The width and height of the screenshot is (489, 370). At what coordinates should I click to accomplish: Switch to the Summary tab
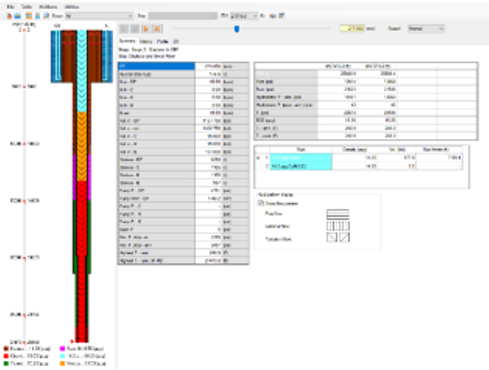click(x=127, y=41)
